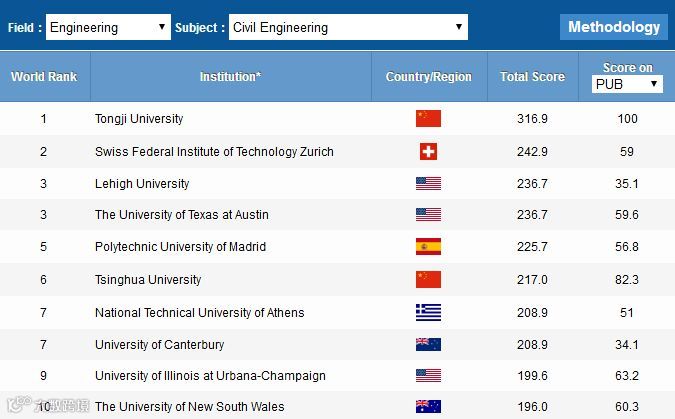
Task: Select total score 196.0
Action: point(533,407)
